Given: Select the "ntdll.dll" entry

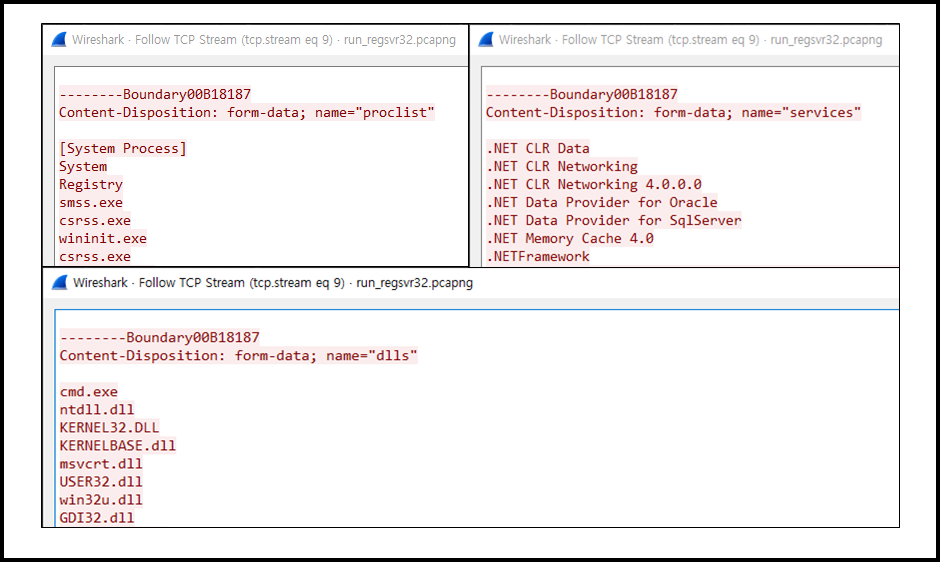Looking at the screenshot, I should 96,410.
